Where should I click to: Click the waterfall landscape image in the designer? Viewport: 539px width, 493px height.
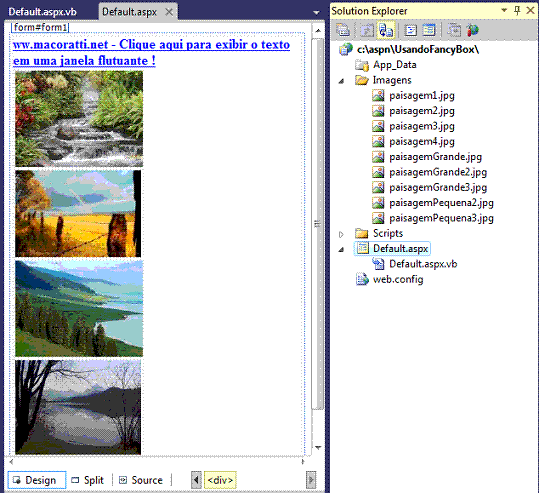(x=79, y=119)
